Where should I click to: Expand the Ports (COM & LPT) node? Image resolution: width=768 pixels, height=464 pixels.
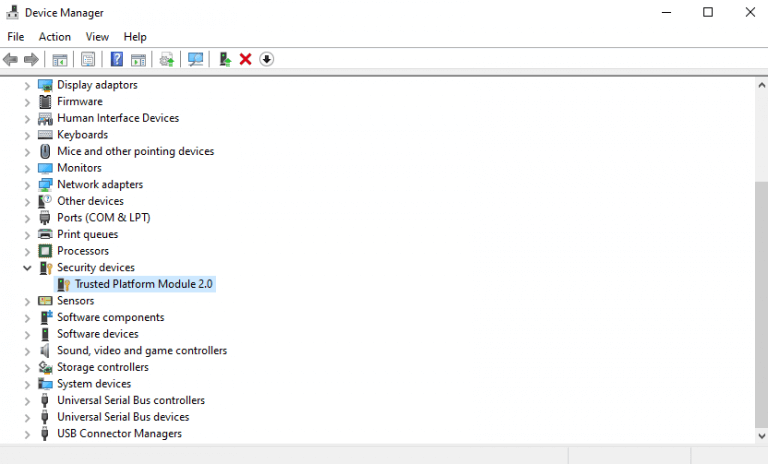27,219
